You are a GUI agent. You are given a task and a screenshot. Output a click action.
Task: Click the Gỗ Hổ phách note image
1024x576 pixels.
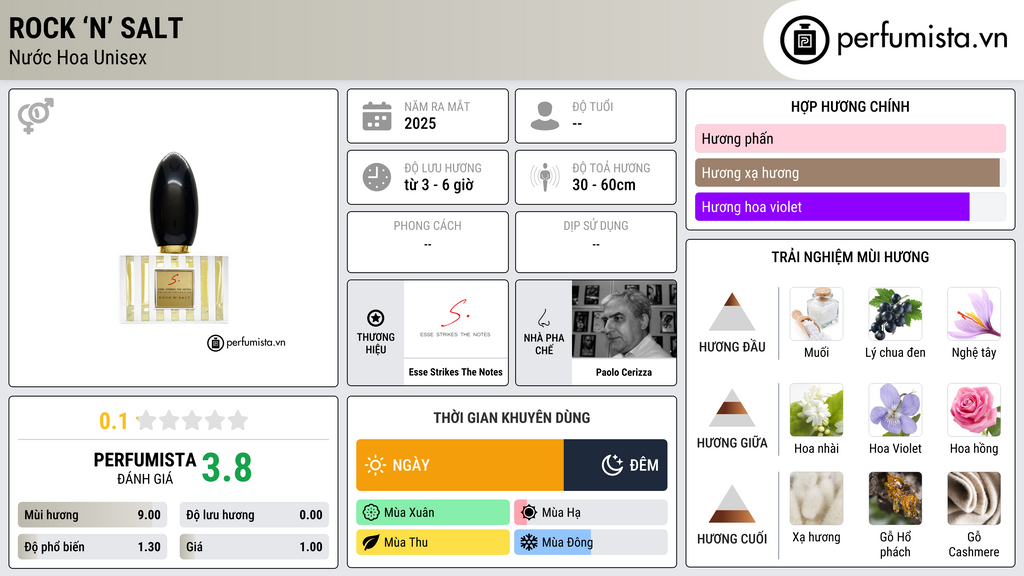[895, 499]
